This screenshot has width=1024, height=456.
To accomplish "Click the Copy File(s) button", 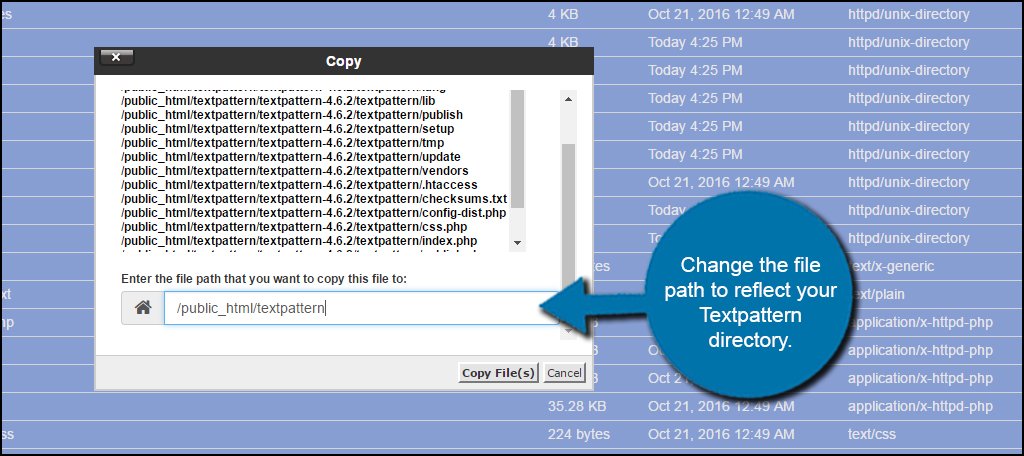I will point(500,373).
